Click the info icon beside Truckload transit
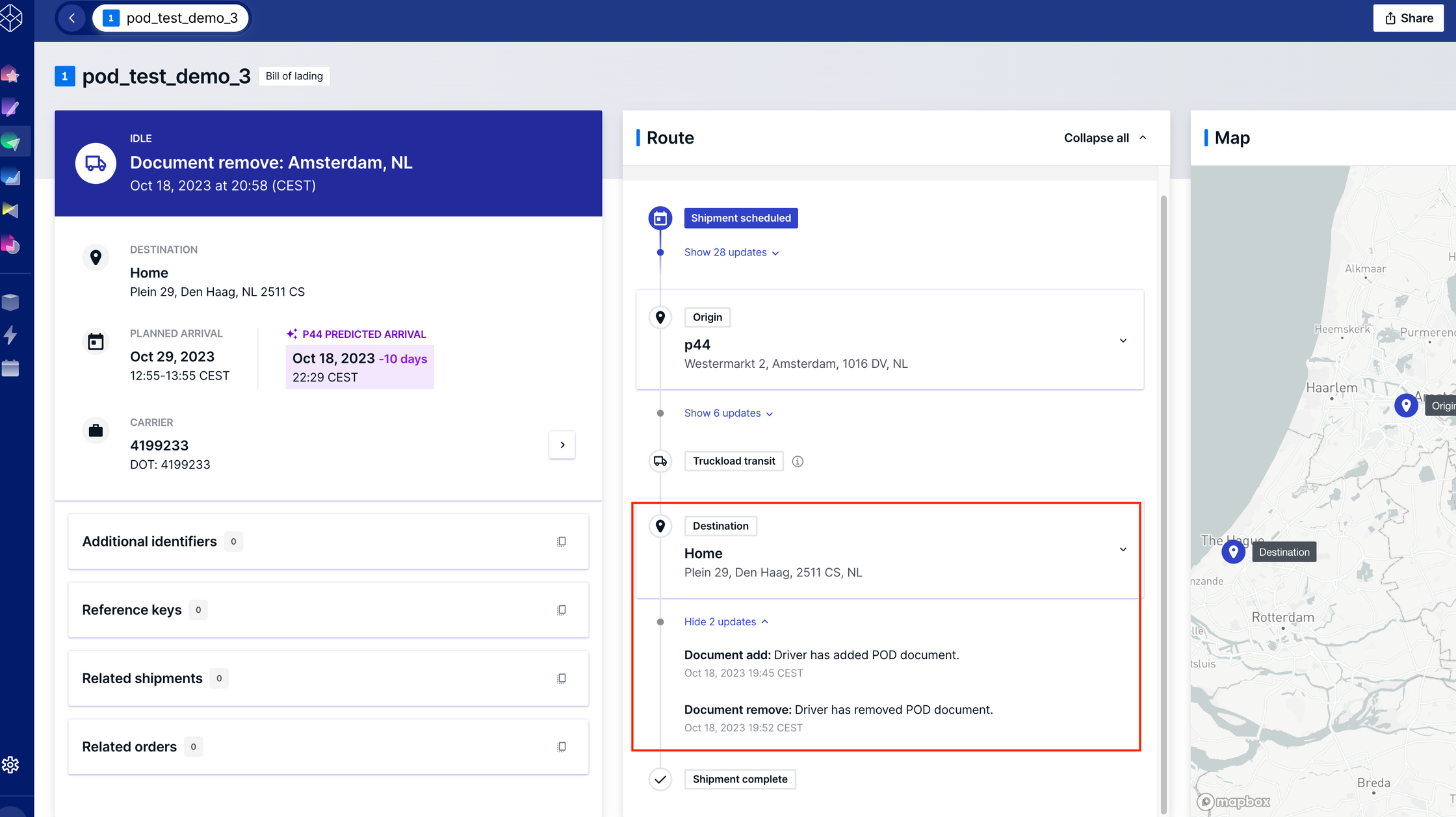 point(798,461)
